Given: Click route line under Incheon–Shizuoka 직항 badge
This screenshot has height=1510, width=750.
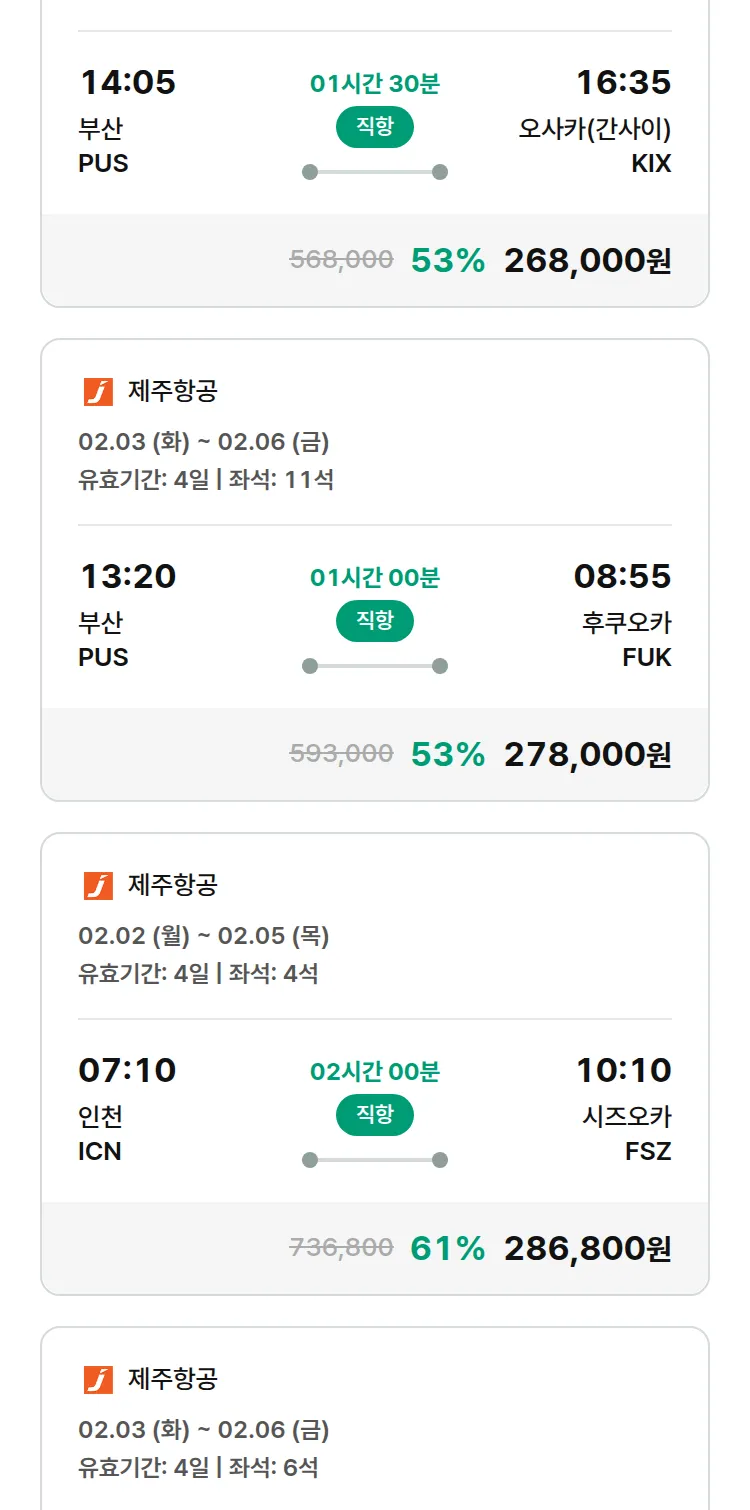Looking at the screenshot, I should click(374, 1160).
